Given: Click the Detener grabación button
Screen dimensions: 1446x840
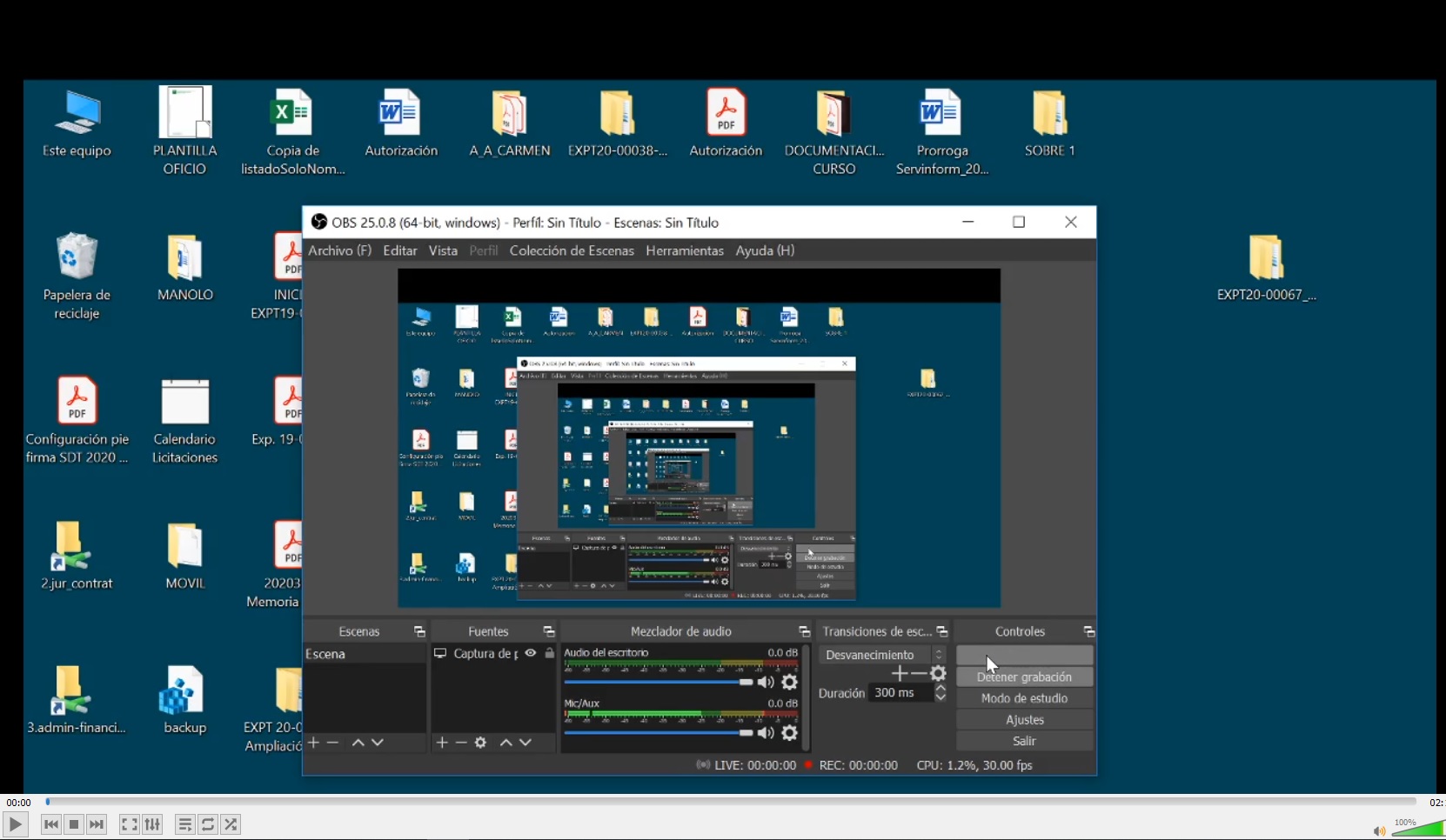Looking at the screenshot, I should click(x=1024, y=677).
